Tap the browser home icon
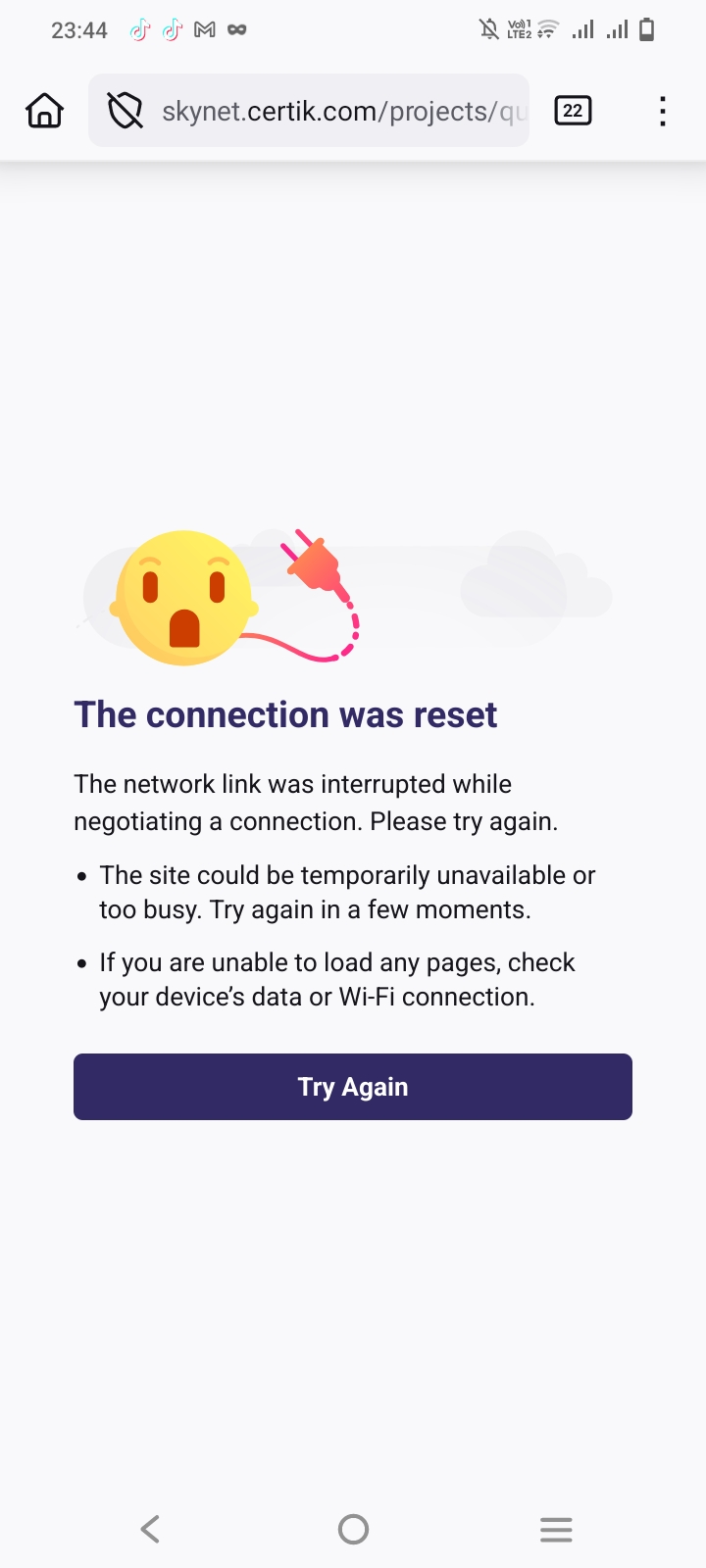706x1568 pixels. [x=44, y=111]
